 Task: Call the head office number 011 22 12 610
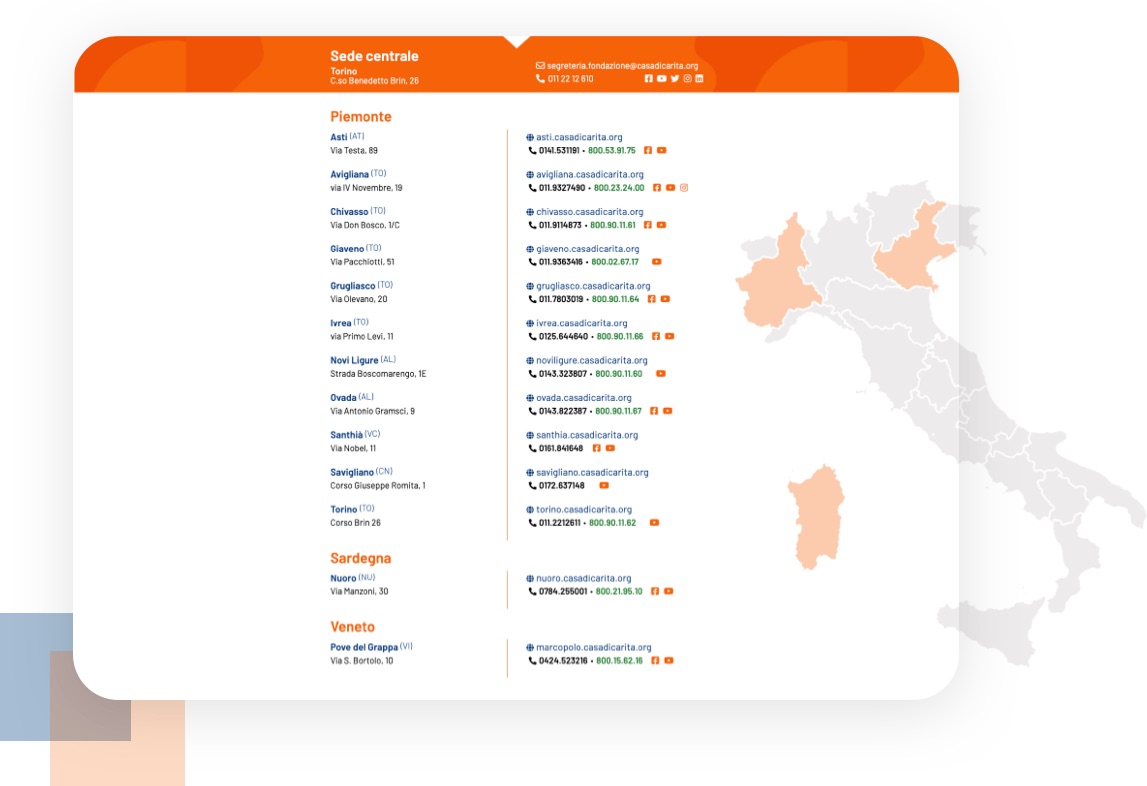point(570,79)
